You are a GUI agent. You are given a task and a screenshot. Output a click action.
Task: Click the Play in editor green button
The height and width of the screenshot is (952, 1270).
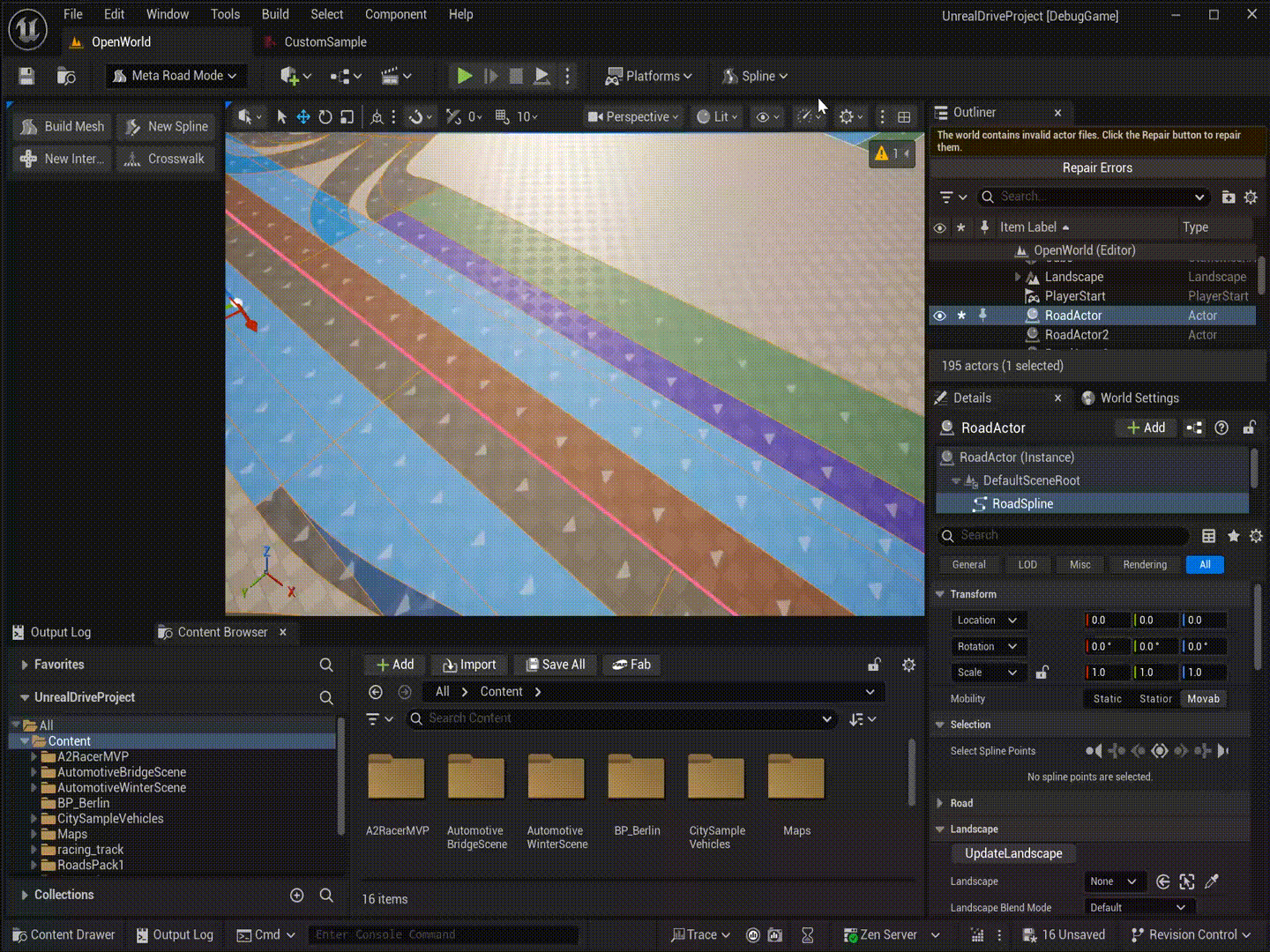464,76
